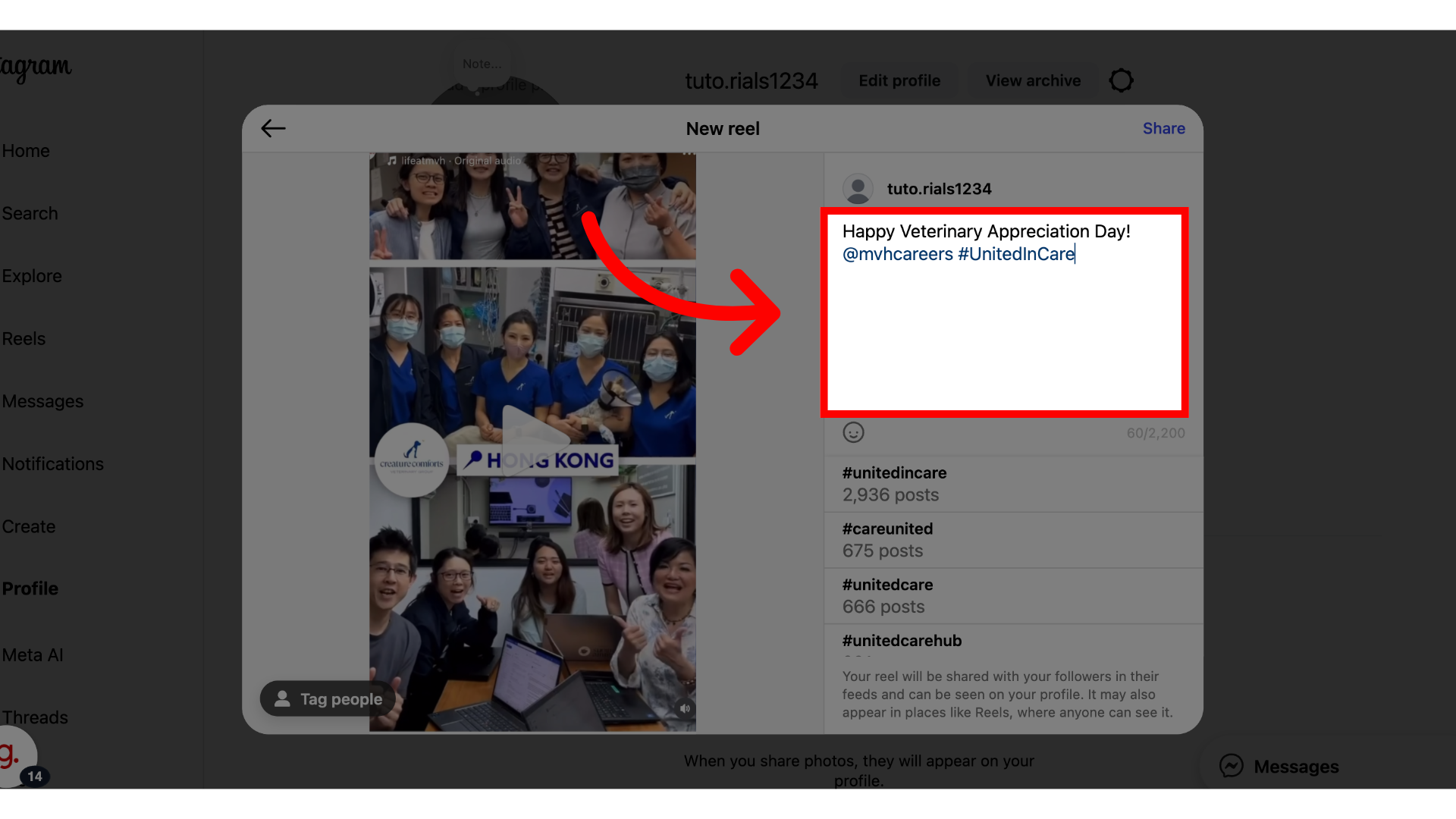The width and height of the screenshot is (1456, 819).
Task: Click the back arrow in New reel dialog
Action: point(273,128)
